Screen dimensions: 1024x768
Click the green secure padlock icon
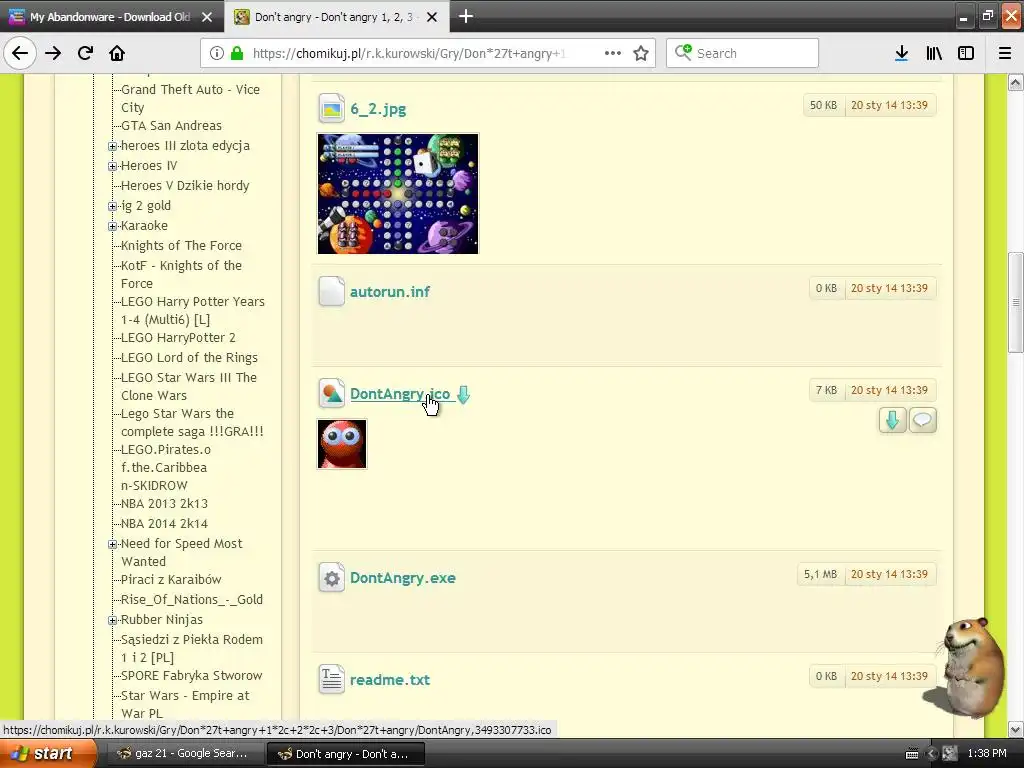coord(236,53)
